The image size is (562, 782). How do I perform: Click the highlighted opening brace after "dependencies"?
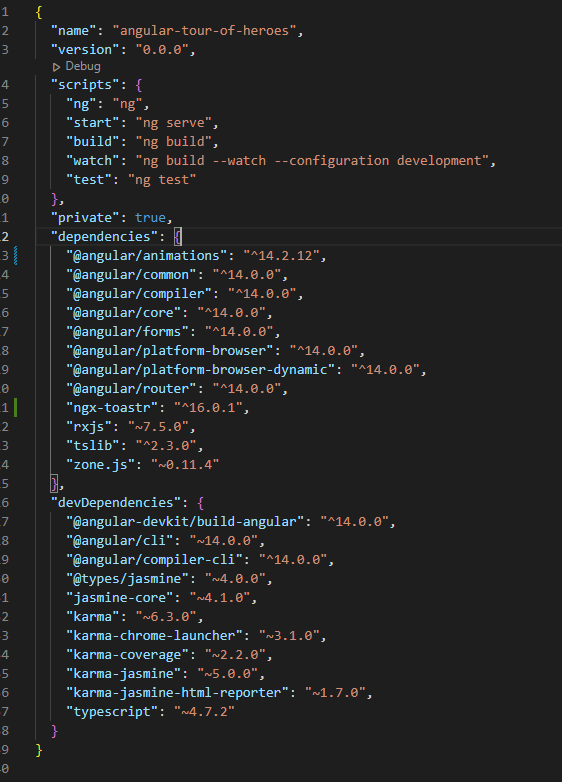(178, 236)
